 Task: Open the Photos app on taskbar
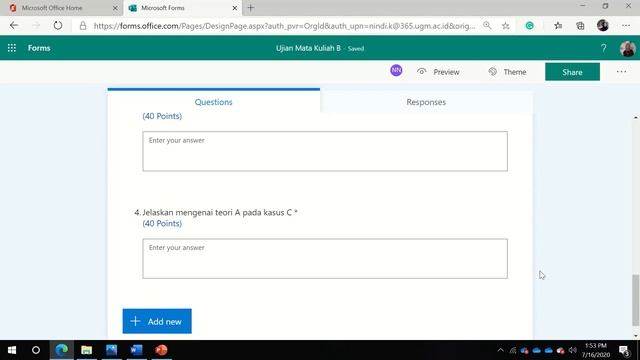[111, 350]
